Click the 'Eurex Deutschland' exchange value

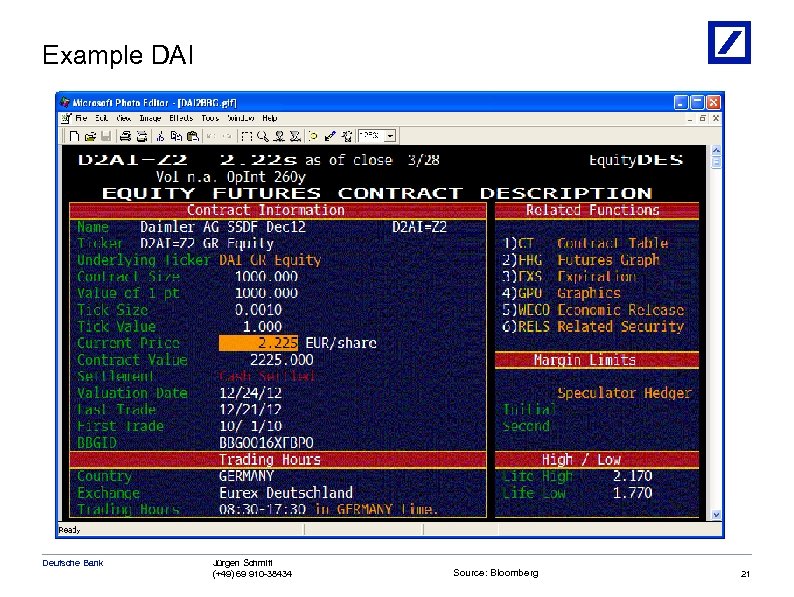point(286,493)
